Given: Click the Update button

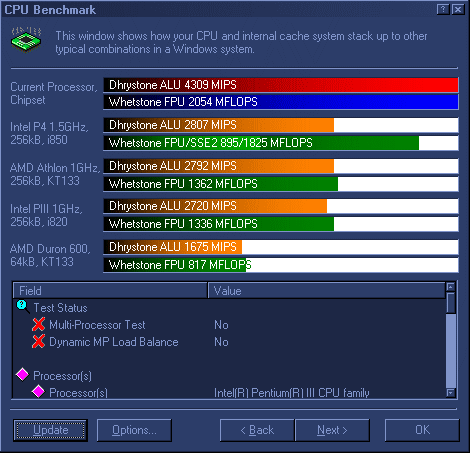Looking at the screenshot, I should click(x=51, y=430).
